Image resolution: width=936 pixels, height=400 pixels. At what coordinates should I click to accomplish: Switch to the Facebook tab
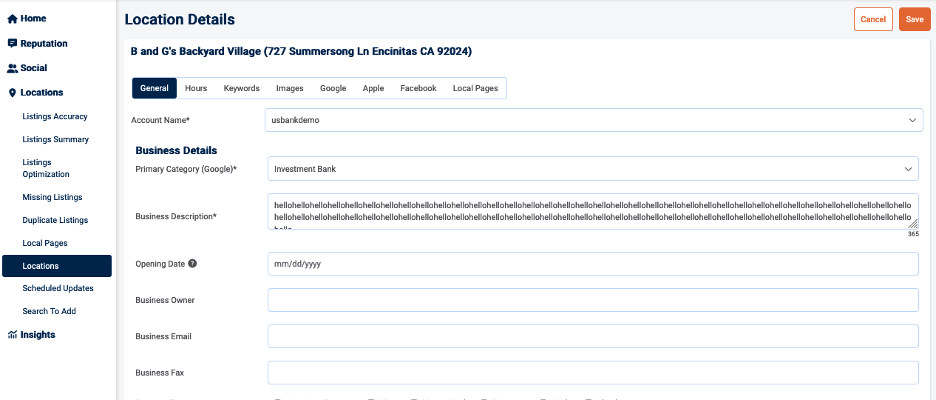[418, 88]
